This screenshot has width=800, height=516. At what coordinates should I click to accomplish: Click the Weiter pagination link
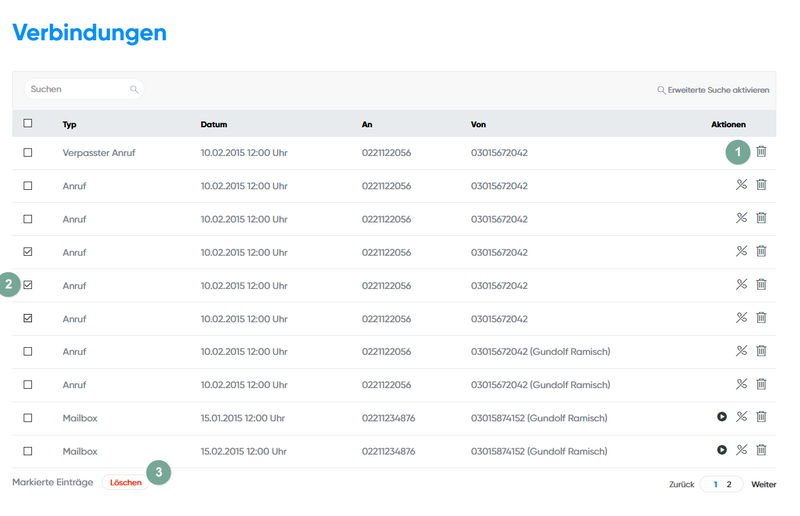click(x=764, y=484)
